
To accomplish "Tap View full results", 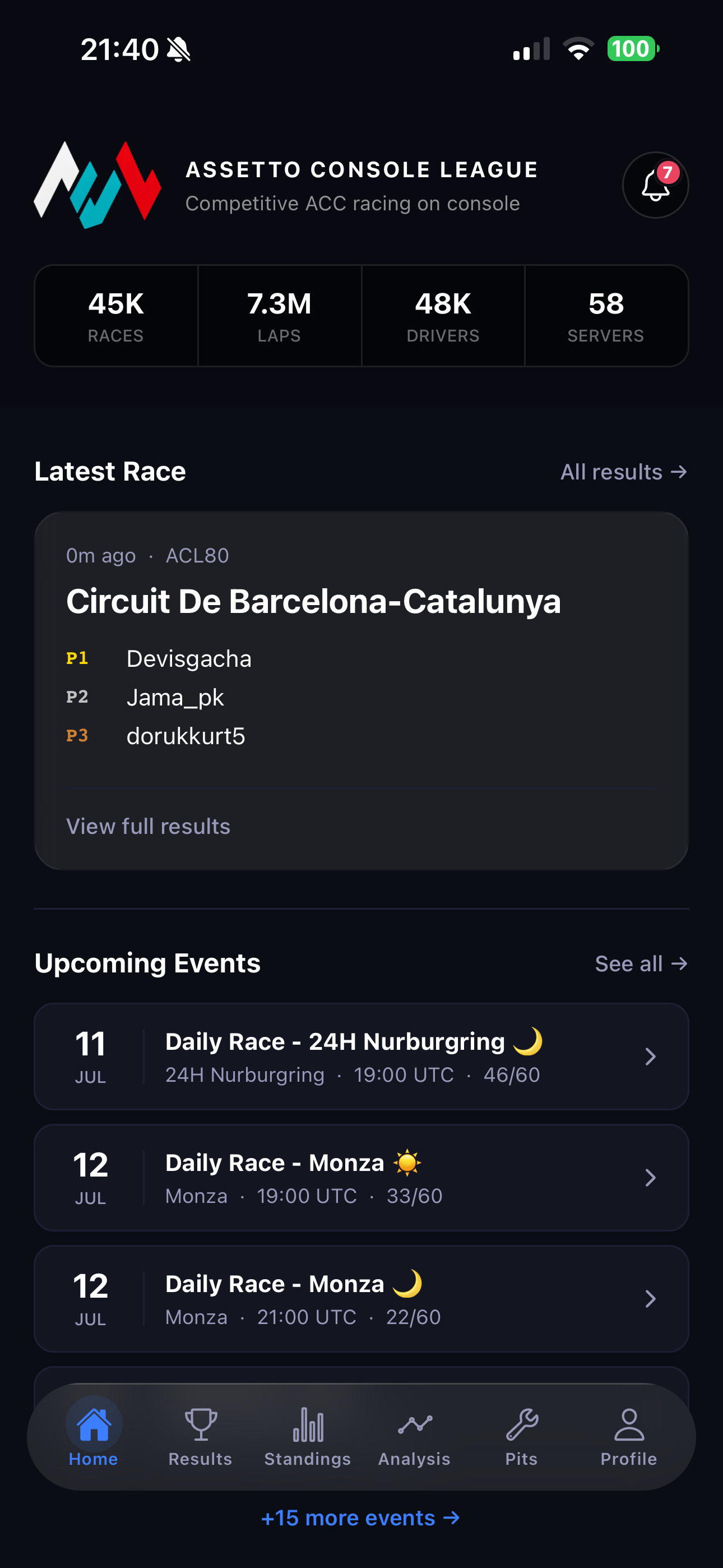I will [149, 826].
